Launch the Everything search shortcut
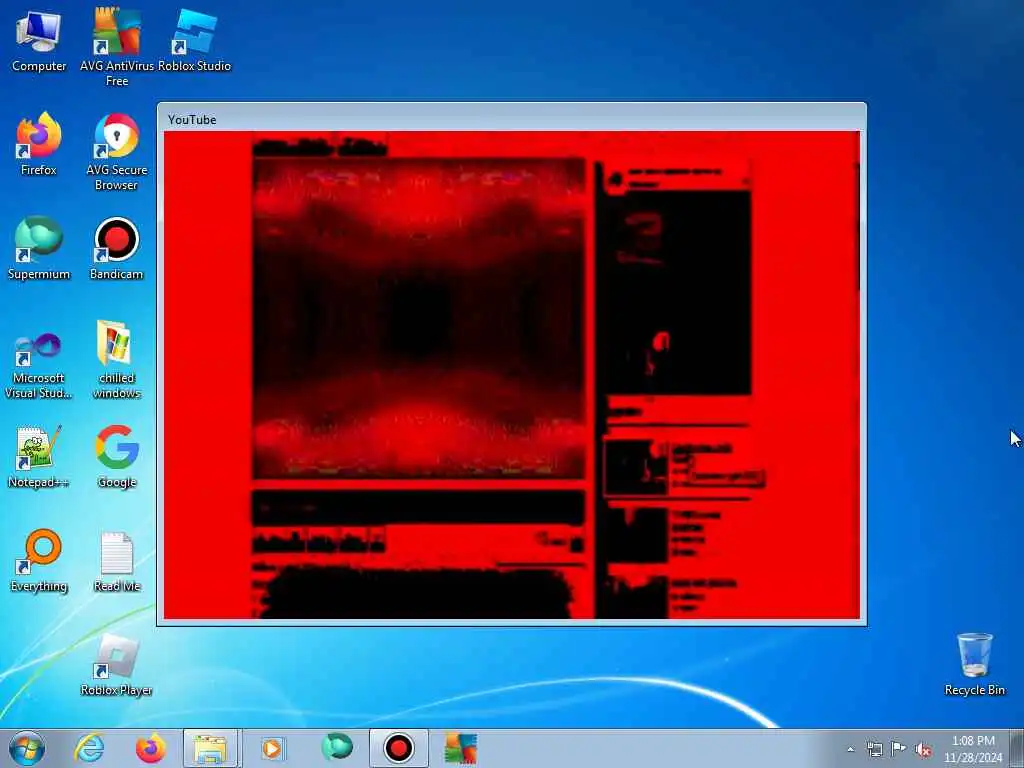1024x768 pixels. tap(39, 560)
